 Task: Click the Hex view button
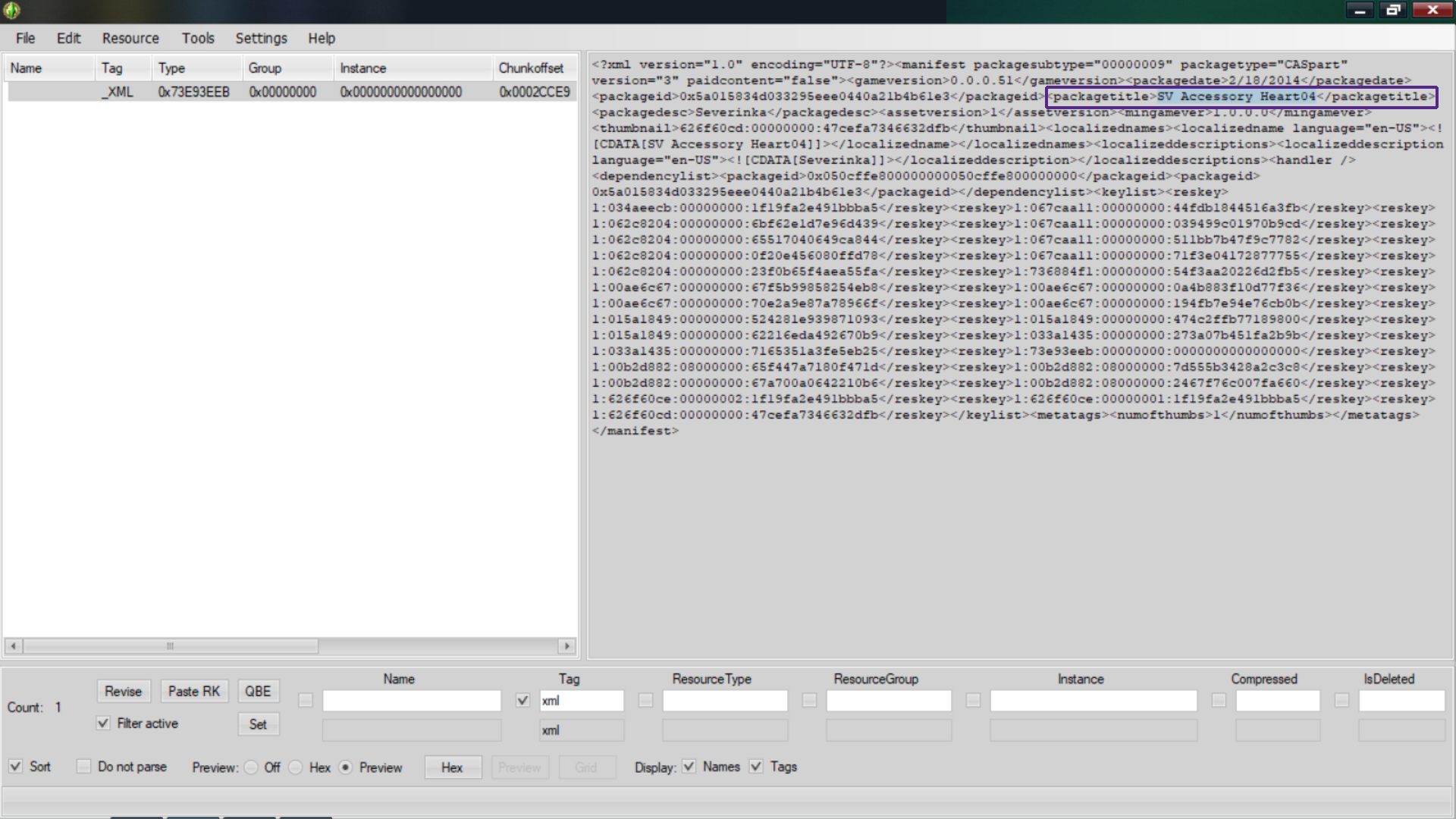[453, 767]
